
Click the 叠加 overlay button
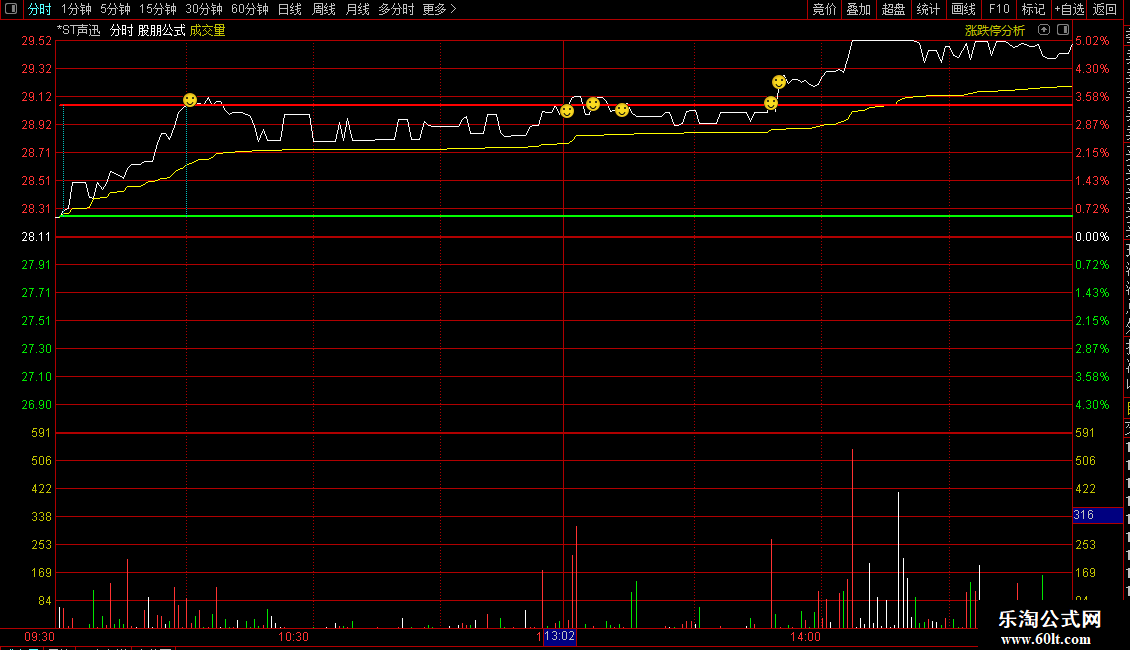tap(858, 9)
